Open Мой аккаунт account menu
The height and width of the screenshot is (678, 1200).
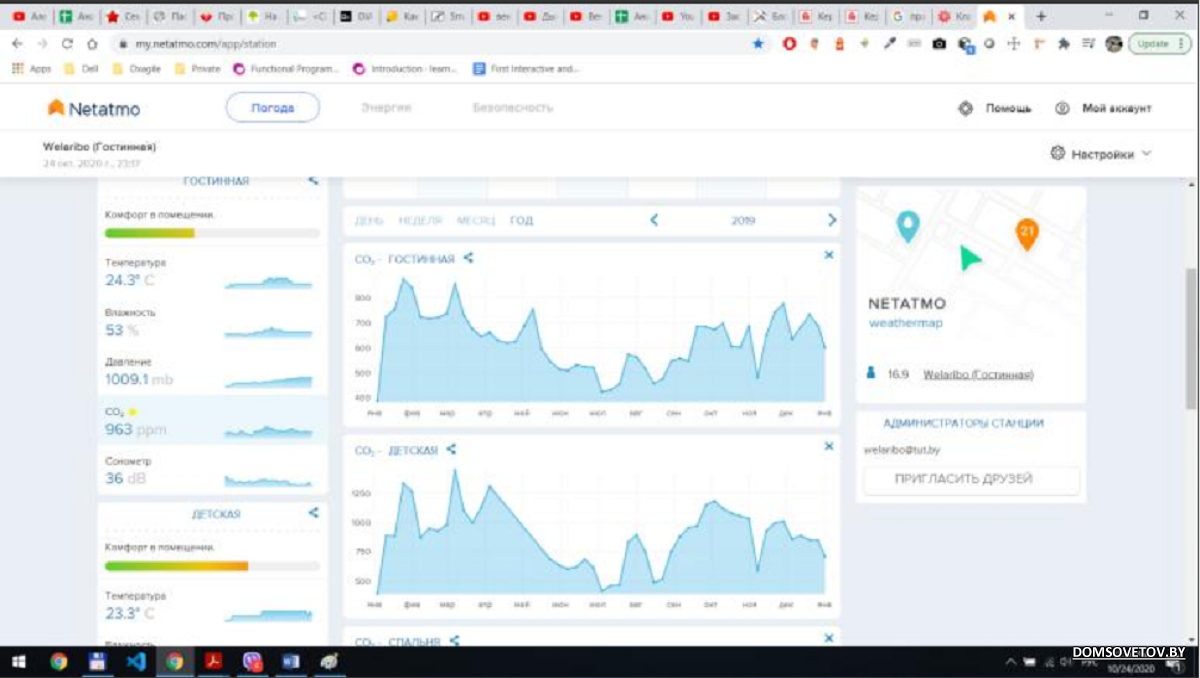click(1105, 108)
